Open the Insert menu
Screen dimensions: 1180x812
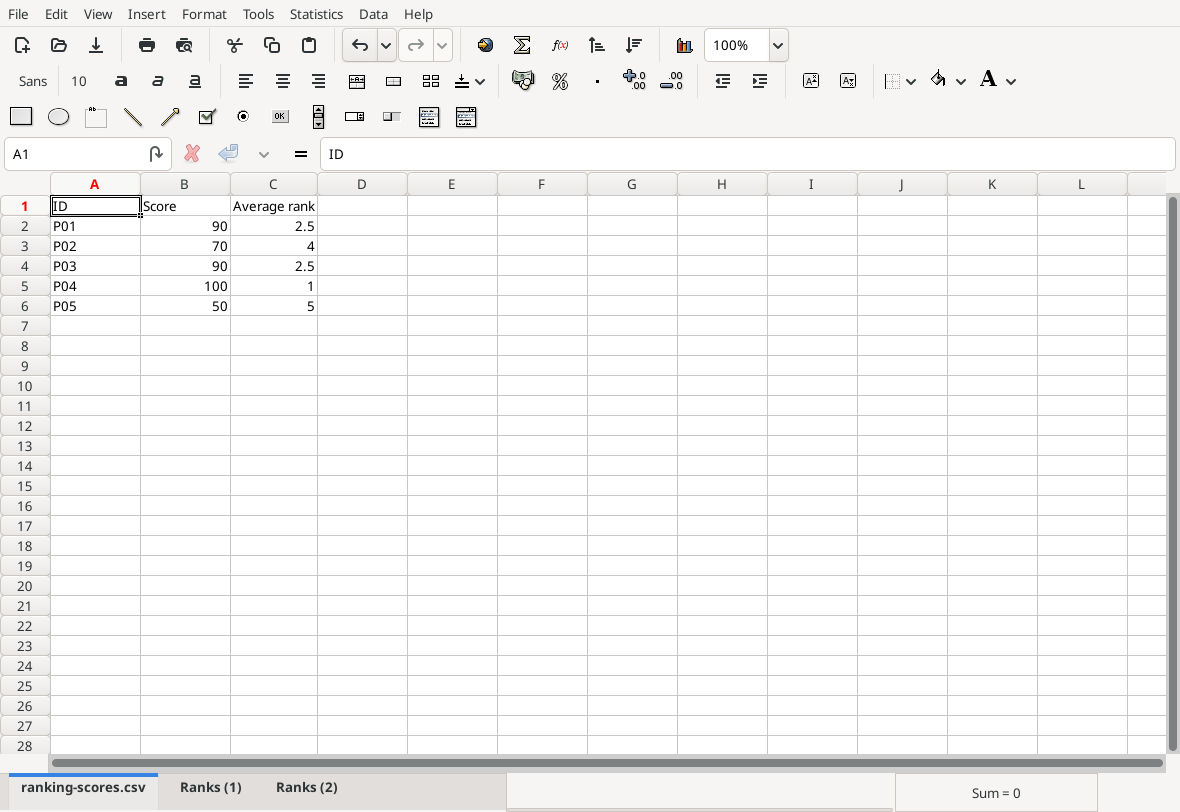pyautogui.click(x=147, y=14)
